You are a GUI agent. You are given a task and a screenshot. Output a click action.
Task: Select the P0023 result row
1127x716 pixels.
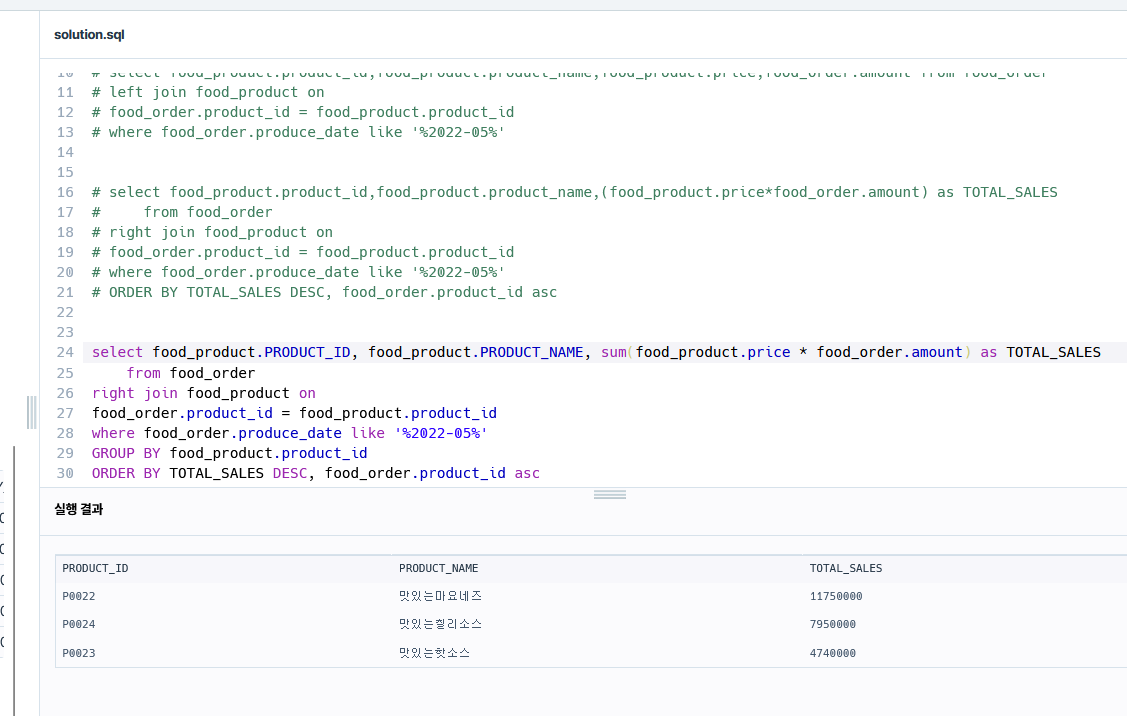[591, 653]
